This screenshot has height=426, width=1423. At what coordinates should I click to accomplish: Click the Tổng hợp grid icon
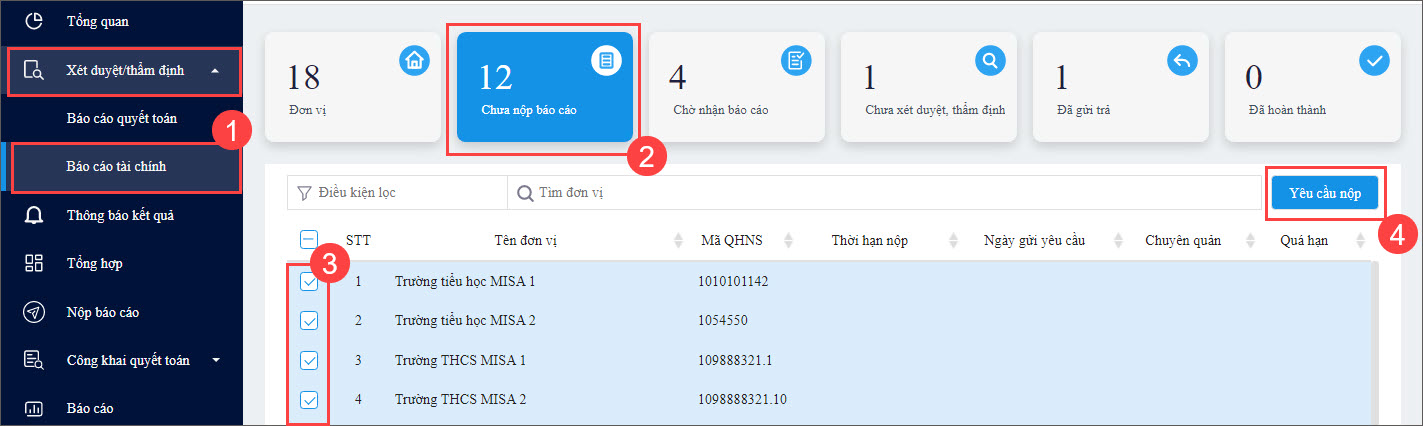pyautogui.click(x=34, y=263)
